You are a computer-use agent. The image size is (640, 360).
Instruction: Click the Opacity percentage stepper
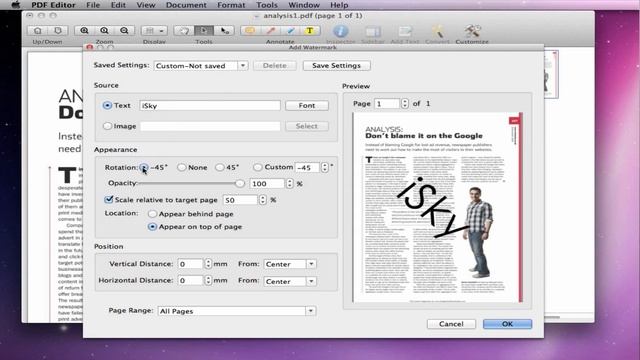point(289,184)
